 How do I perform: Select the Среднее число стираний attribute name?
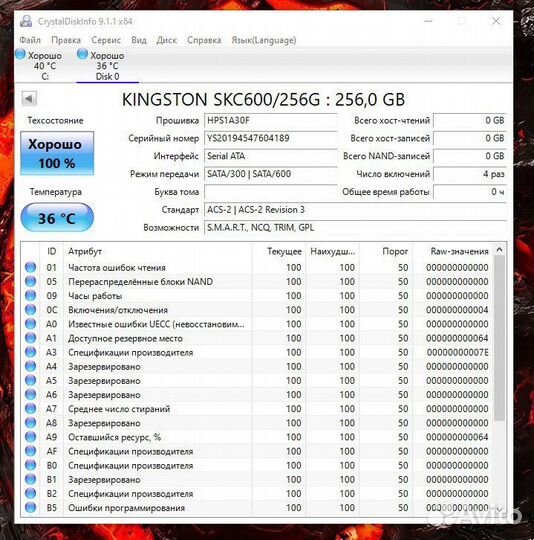pyautogui.click(x=119, y=409)
